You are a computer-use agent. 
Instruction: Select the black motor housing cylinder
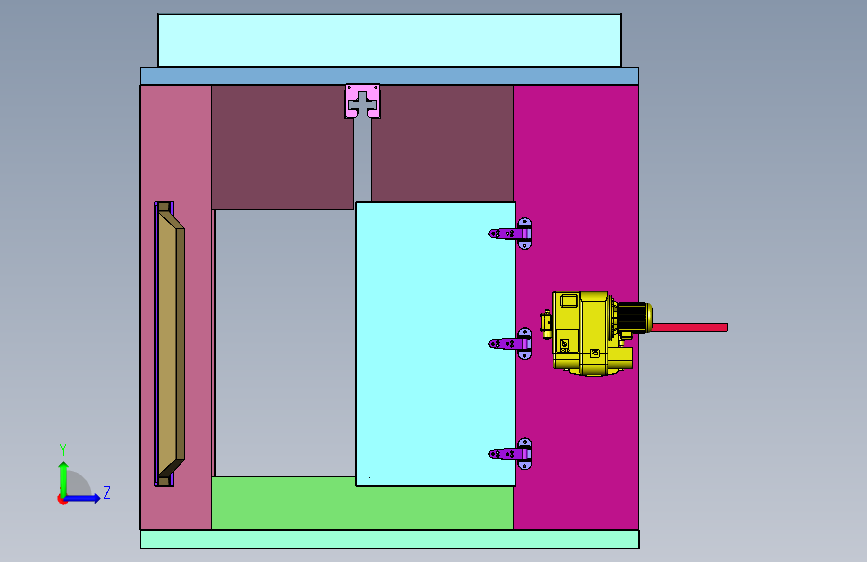634,318
